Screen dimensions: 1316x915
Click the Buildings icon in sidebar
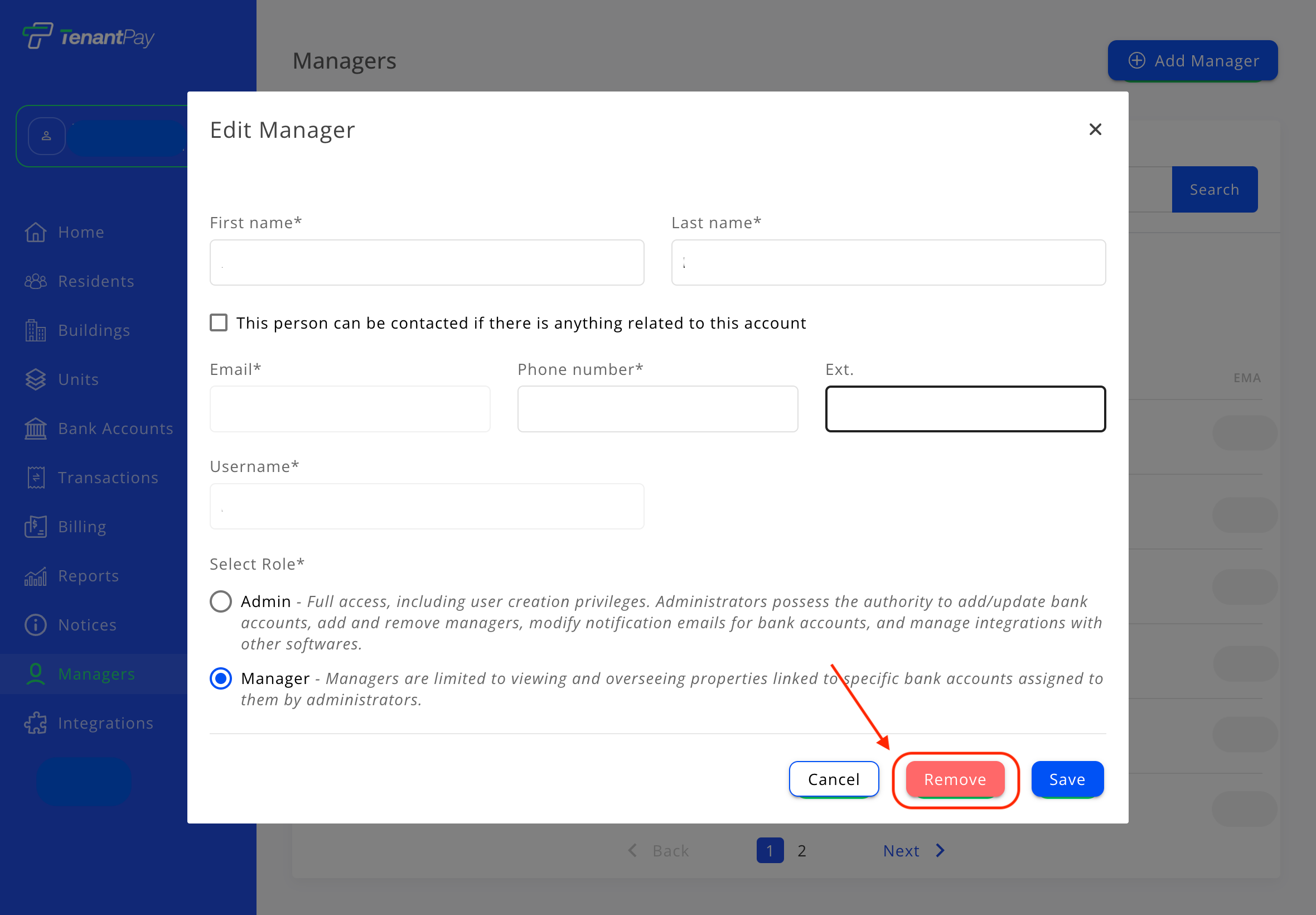(x=36, y=331)
